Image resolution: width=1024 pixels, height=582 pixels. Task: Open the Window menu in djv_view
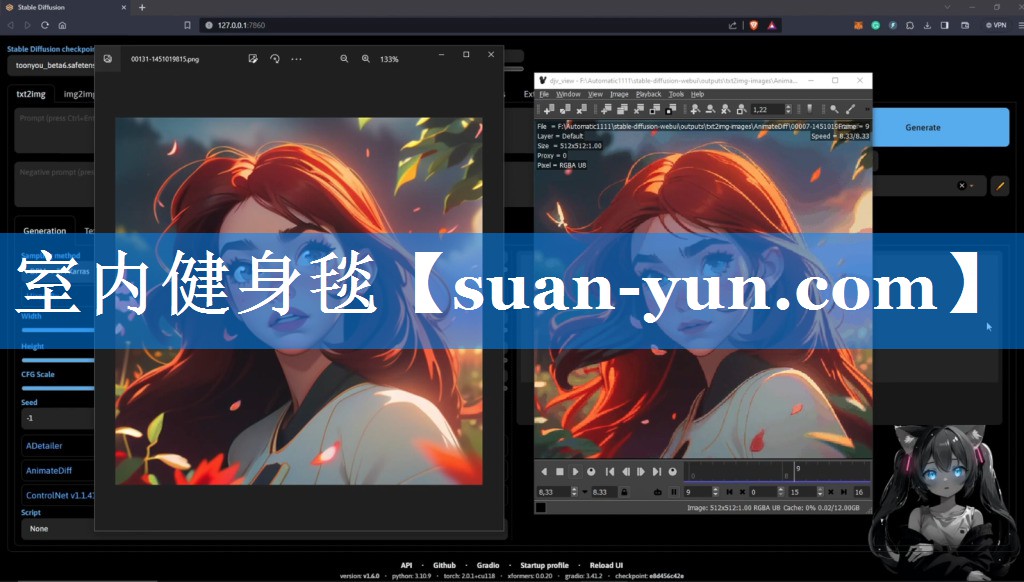pos(568,94)
